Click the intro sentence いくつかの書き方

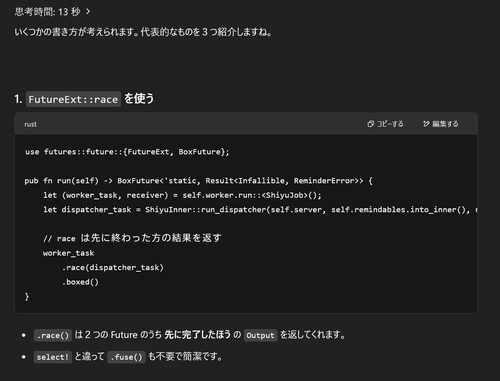pyautogui.click(x=143, y=32)
